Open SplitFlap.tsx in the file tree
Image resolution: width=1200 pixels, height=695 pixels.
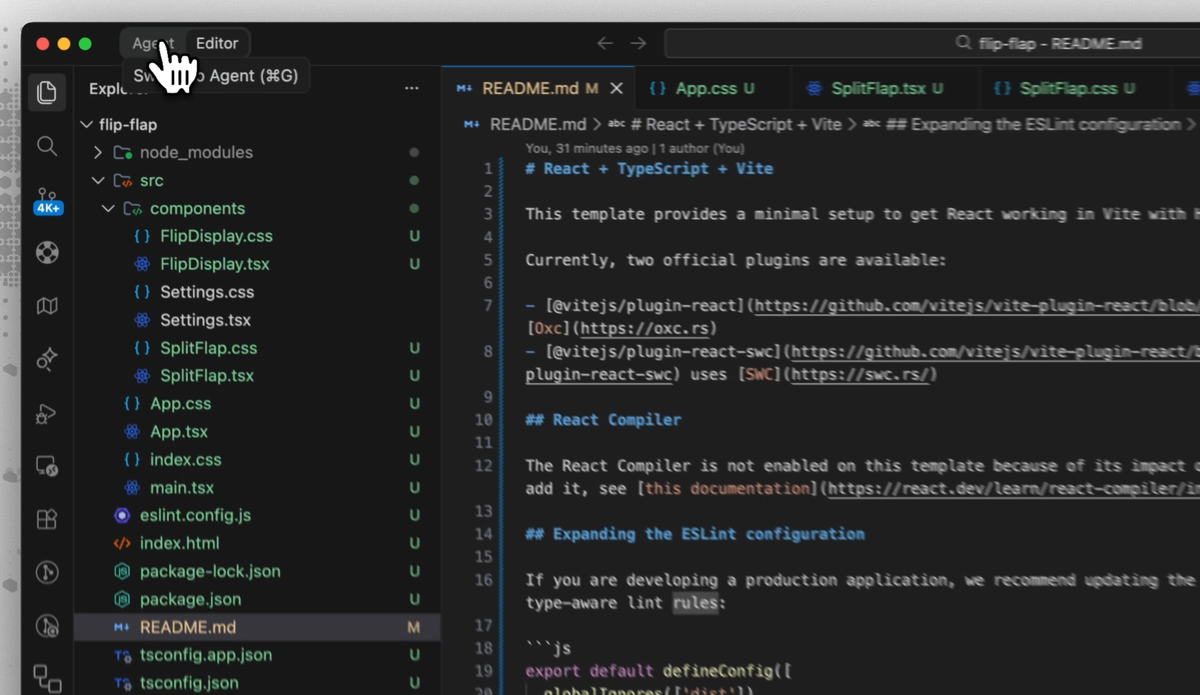(207, 377)
